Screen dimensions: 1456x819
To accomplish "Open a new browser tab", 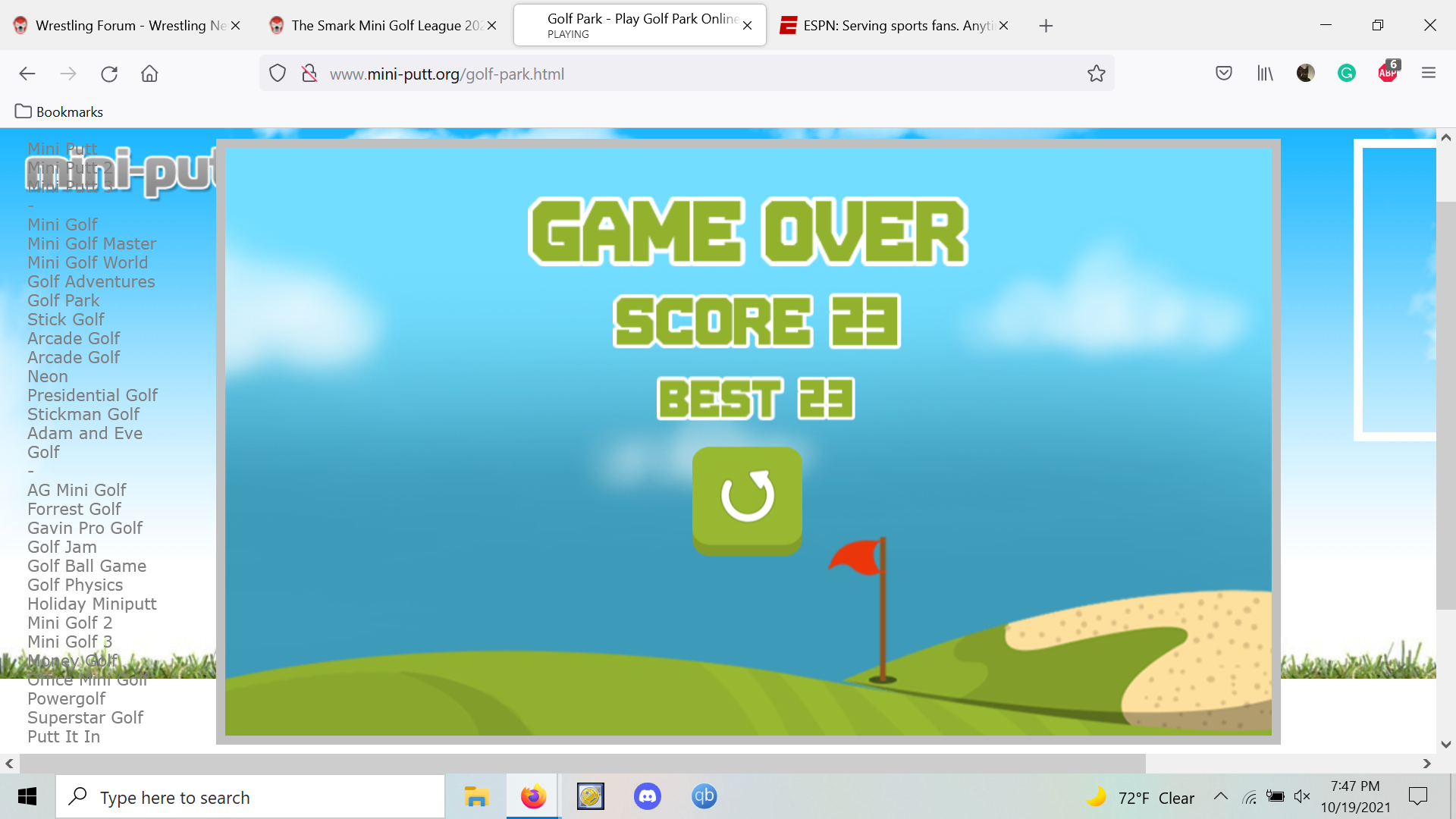I will 1046,26.
